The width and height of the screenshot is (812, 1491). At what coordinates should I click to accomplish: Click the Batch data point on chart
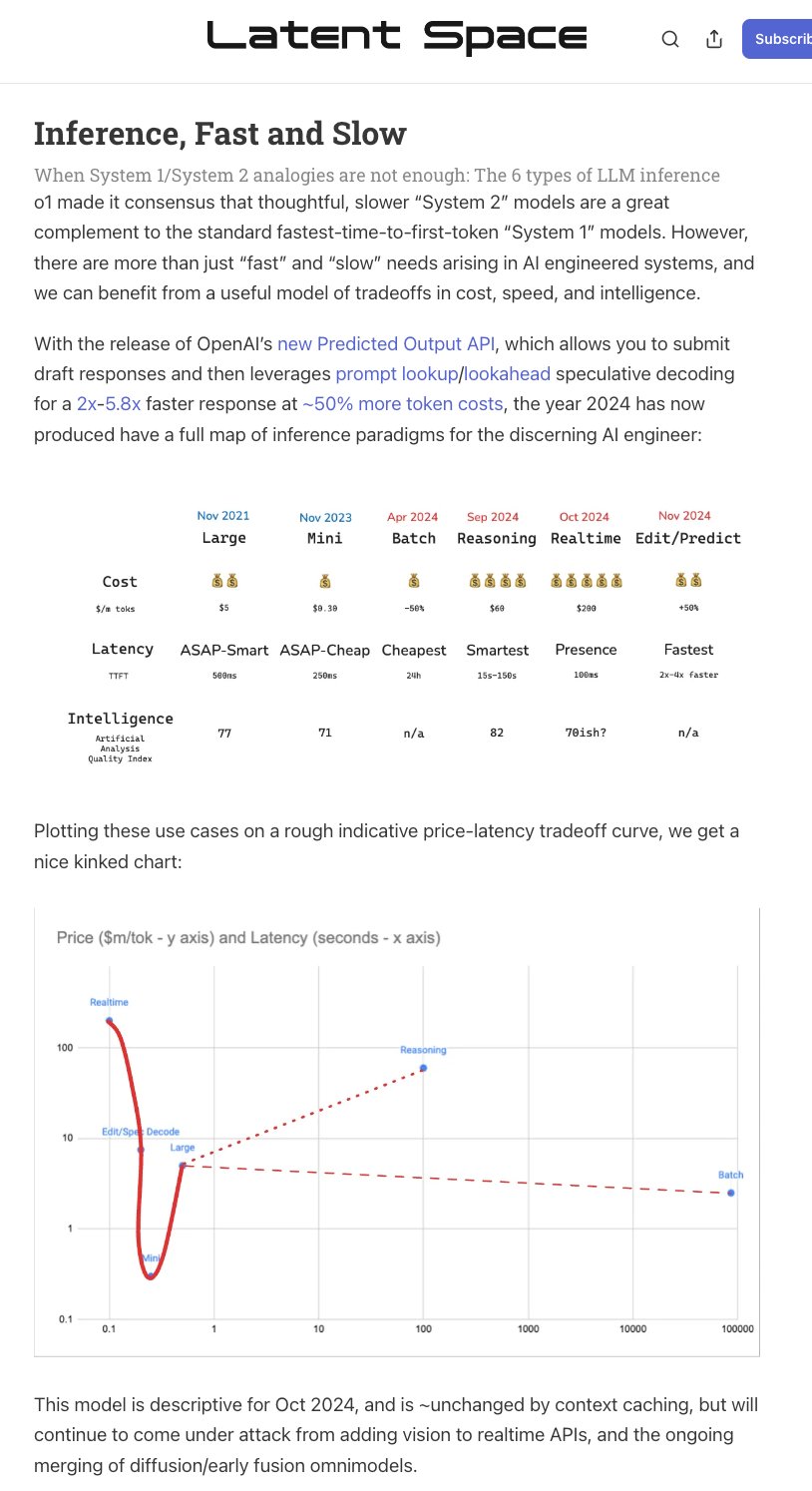pyautogui.click(x=730, y=1193)
